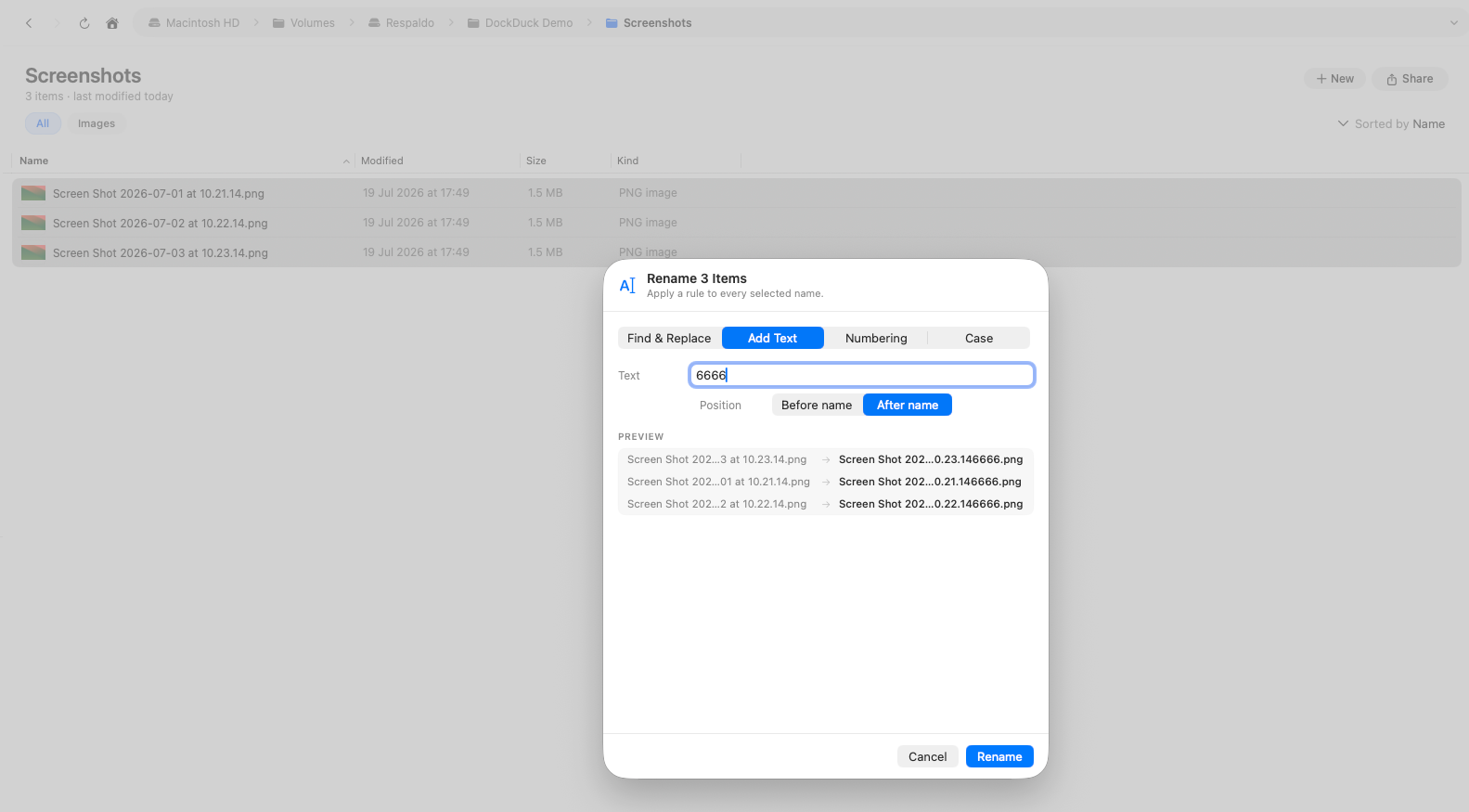Select Screenshots in breadcrumb path
1469x812 pixels.
[649, 23]
